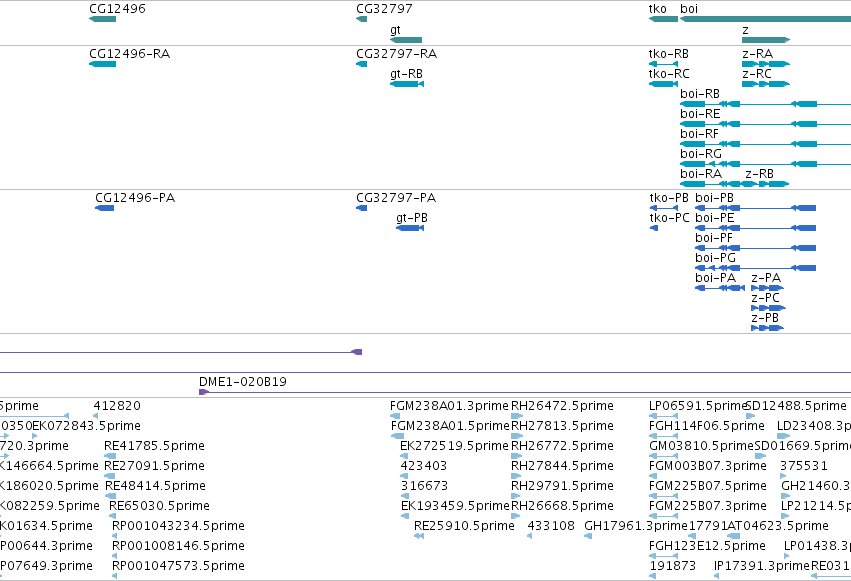Select the boi-RB transcript

pos(765,104)
